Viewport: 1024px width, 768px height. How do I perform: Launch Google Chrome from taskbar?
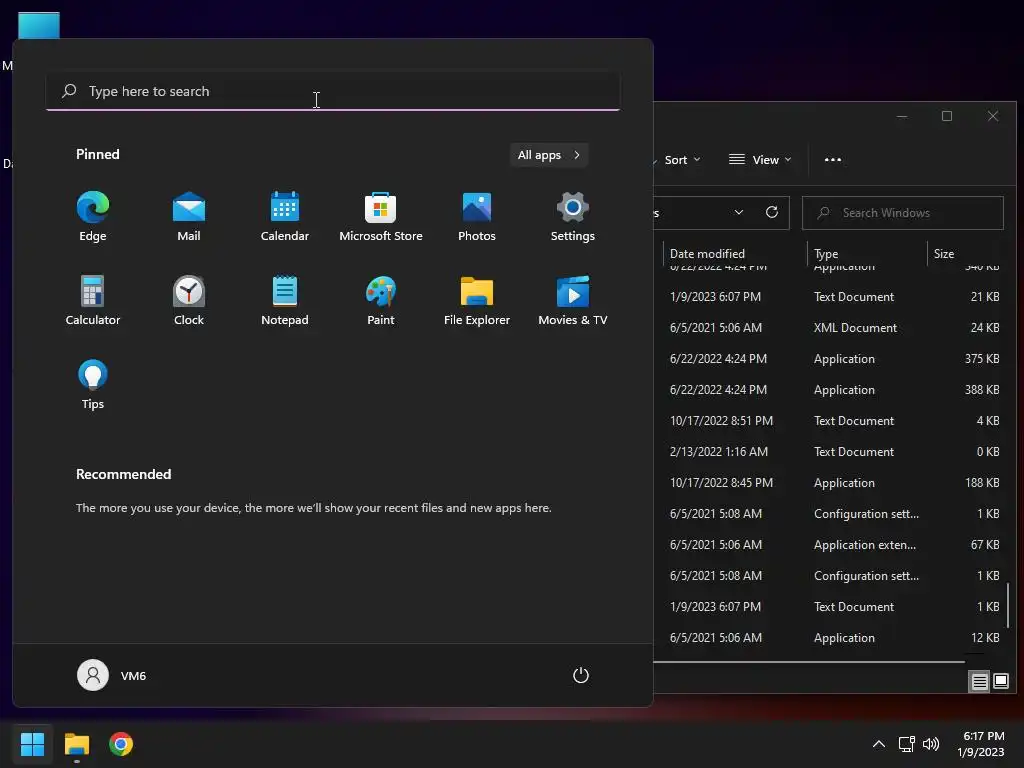click(x=121, y=744)
